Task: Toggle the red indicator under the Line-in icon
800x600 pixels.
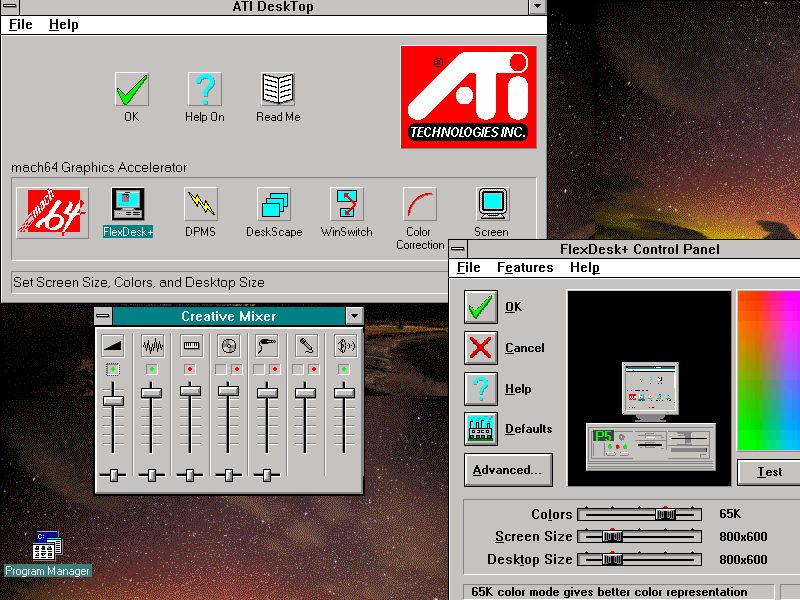Action: click(275, 369)
